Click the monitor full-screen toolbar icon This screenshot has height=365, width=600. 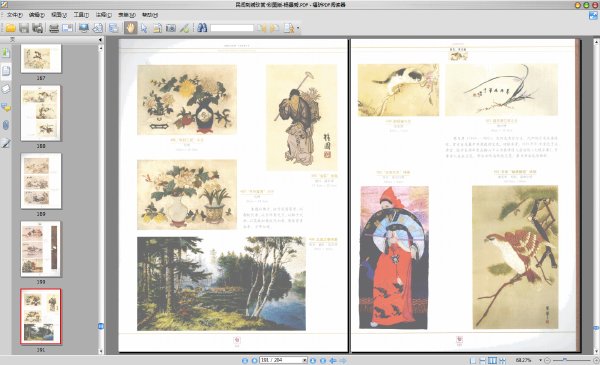pos(84,28)
